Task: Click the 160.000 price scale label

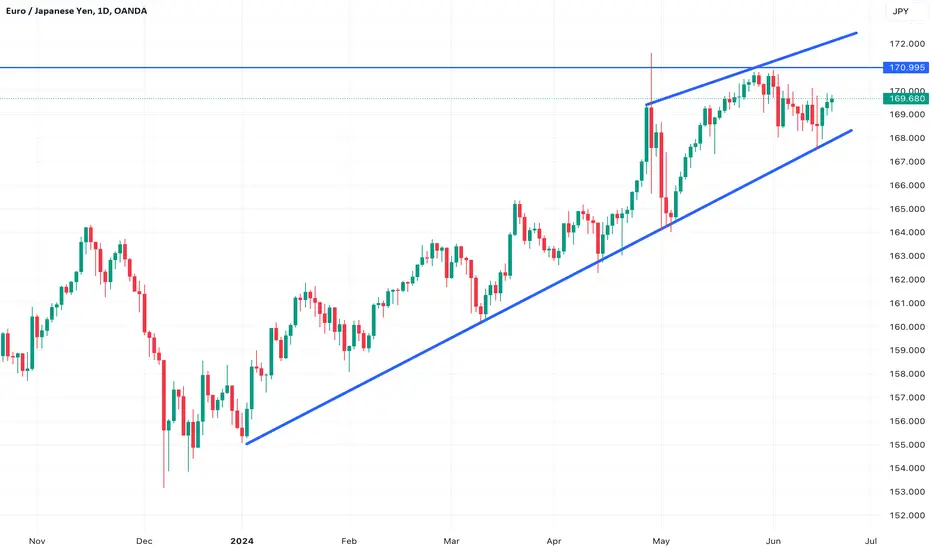Action: coord(907,327)
